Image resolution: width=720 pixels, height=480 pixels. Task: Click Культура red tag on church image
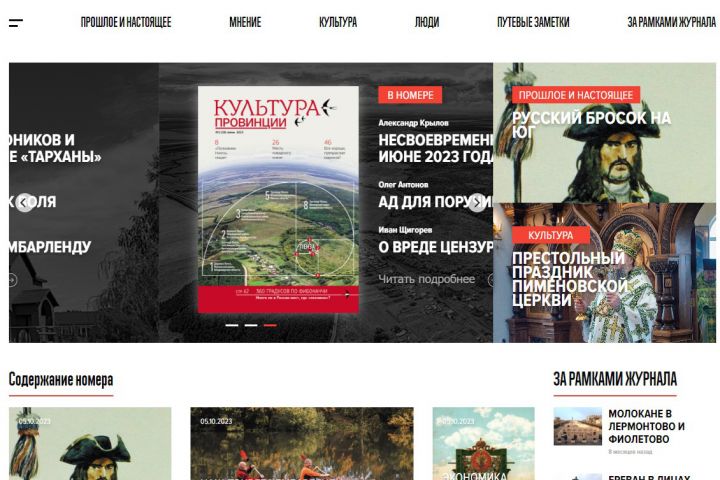551,235
